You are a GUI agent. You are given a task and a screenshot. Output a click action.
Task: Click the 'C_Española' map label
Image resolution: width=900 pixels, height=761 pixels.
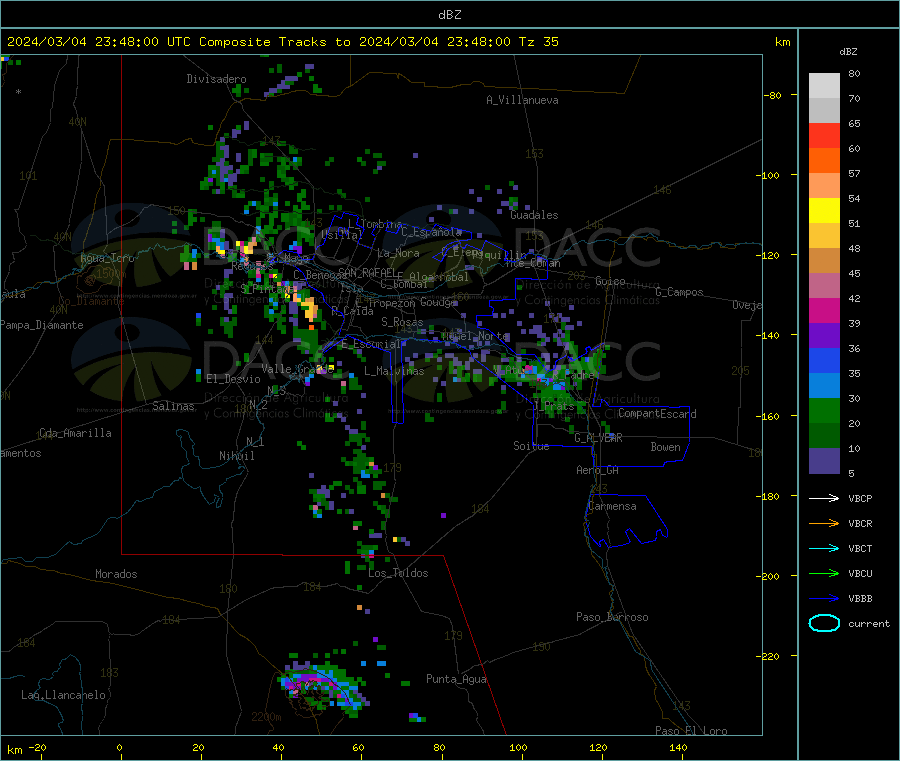(432, 232)
